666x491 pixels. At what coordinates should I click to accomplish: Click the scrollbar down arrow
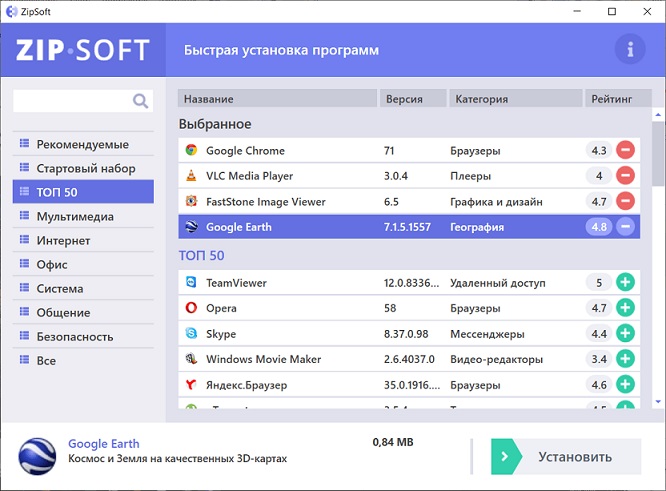(658, 401)
